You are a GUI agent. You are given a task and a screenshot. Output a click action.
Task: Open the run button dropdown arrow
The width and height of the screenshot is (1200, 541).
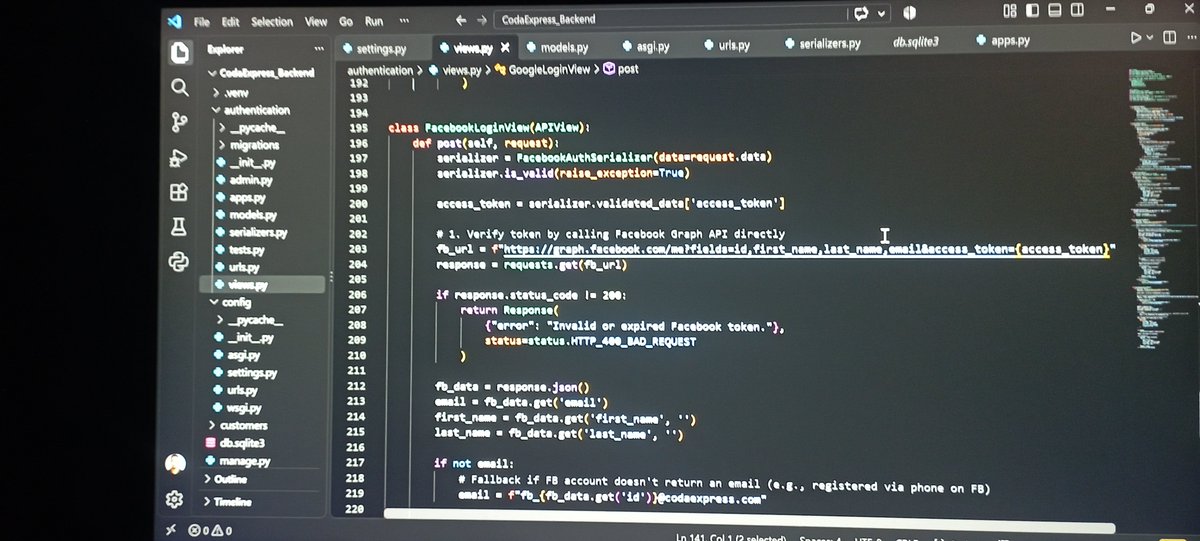tap(1150, 38)
